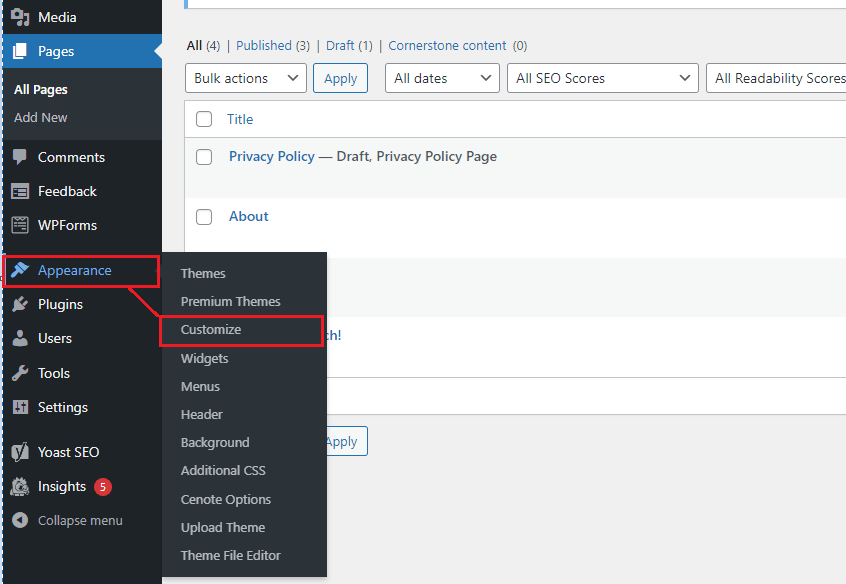Click the Feedback form icon
The width and height of the screenshot is (846, 584).
20,191
